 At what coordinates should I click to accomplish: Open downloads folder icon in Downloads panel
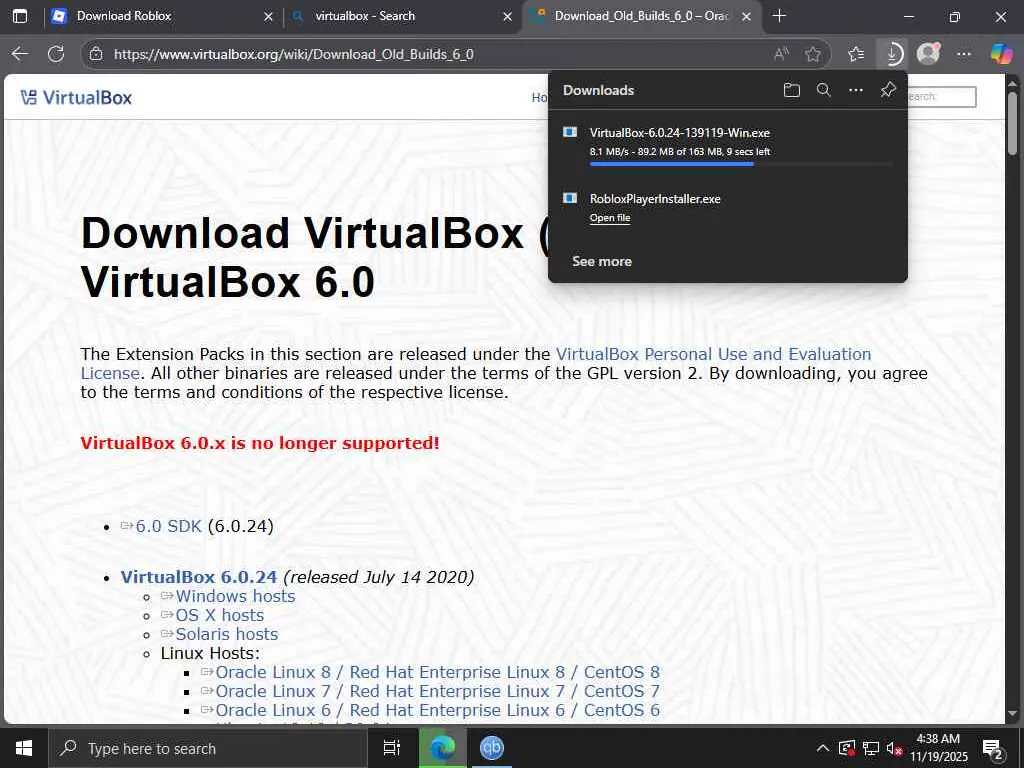click(x=792, y=90)
